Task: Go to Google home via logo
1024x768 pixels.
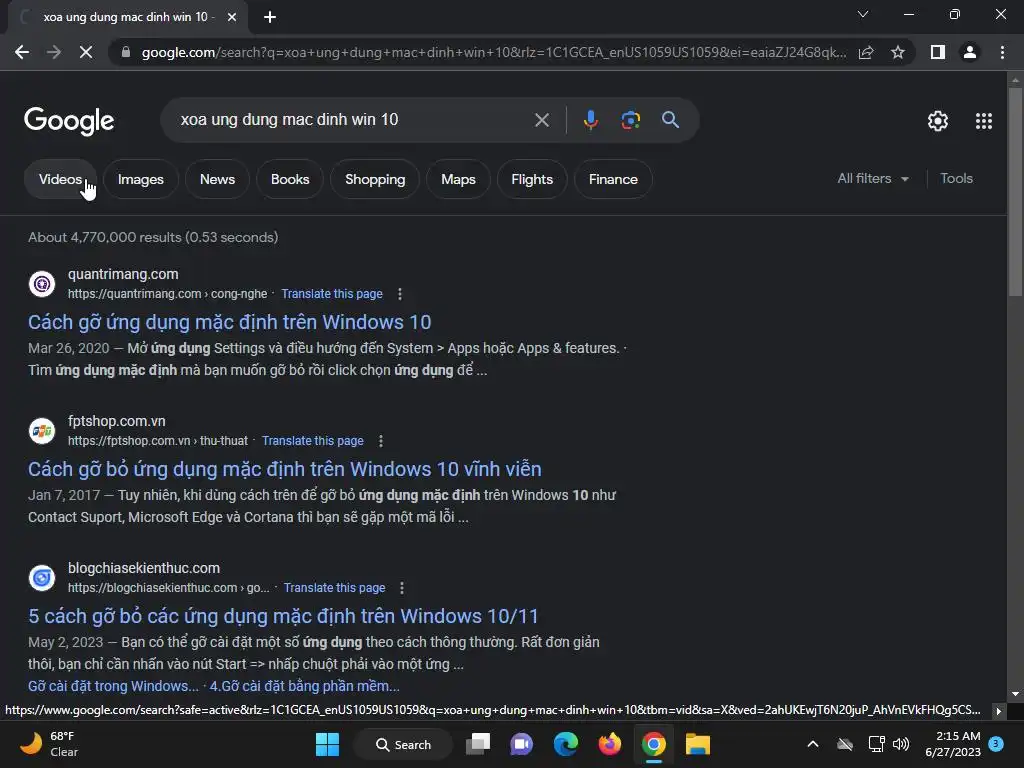Action: click(x=69, y=121)
